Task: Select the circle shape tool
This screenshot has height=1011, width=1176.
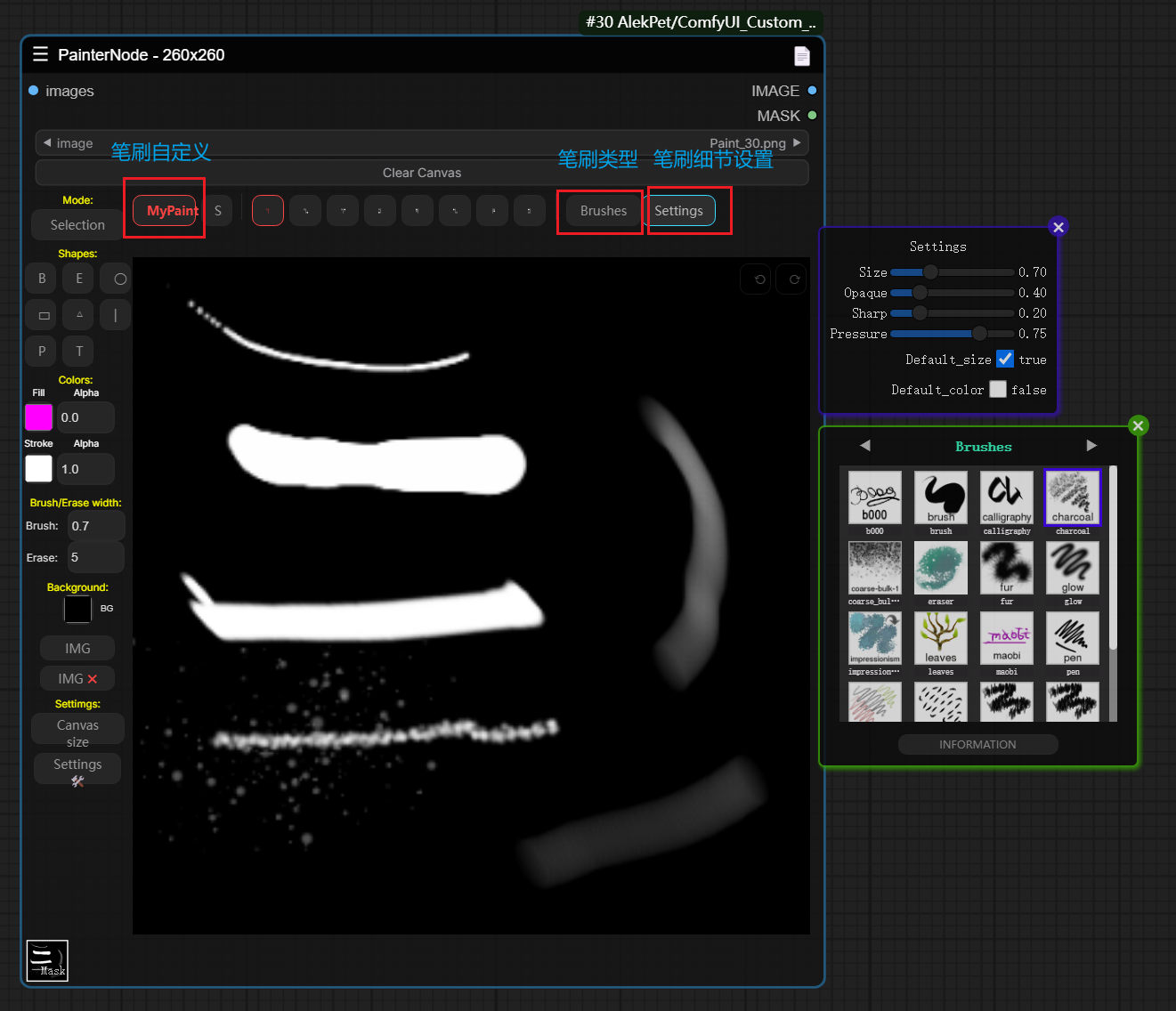Action: [x=119, y=279]
